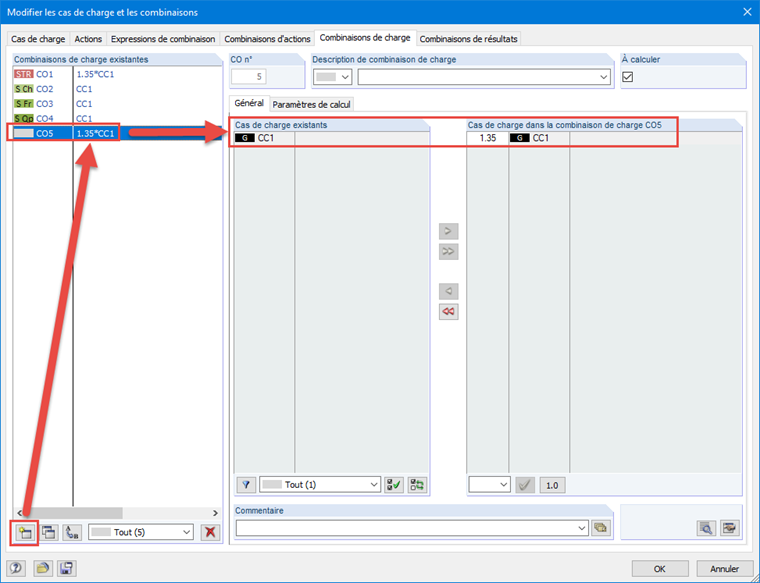760x583 pixels.
Task: Expand load combination description dropdown
Action: 603,77
